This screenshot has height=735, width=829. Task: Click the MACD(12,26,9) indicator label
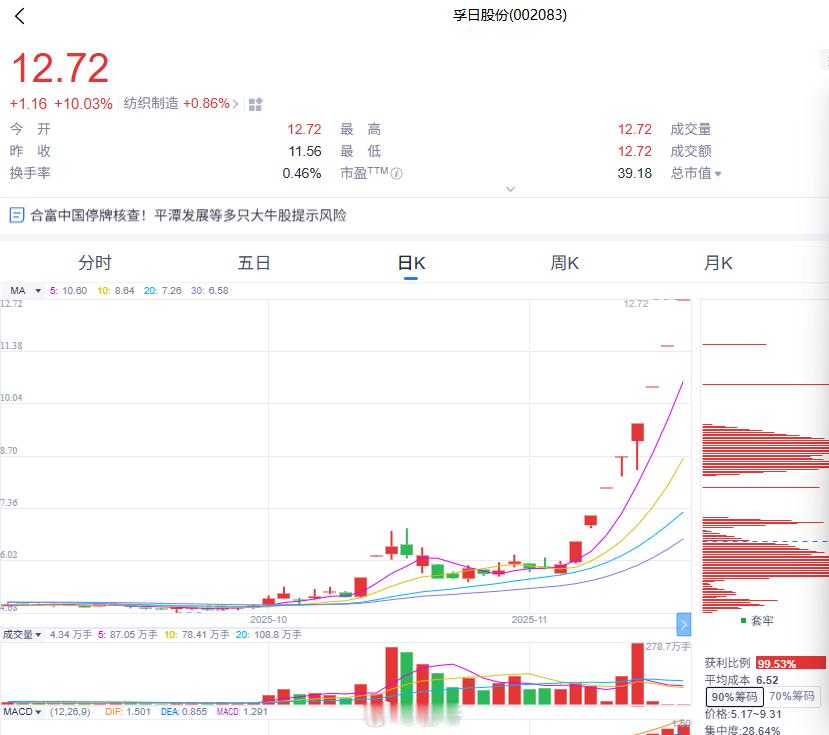pos(44,712)
